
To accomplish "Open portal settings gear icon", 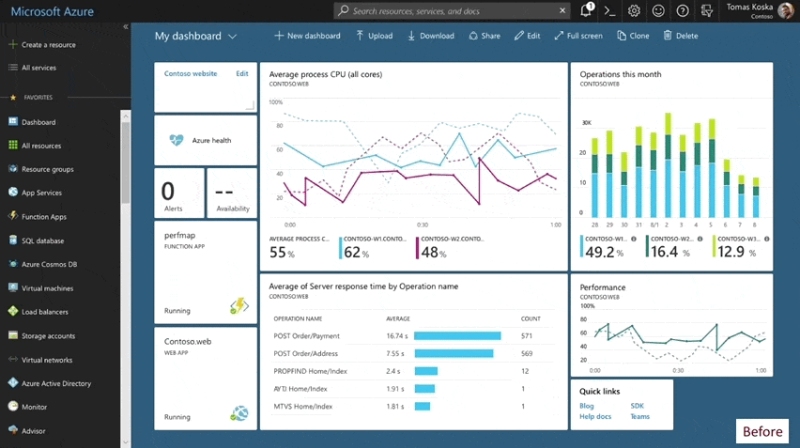I will click(634, 11).
